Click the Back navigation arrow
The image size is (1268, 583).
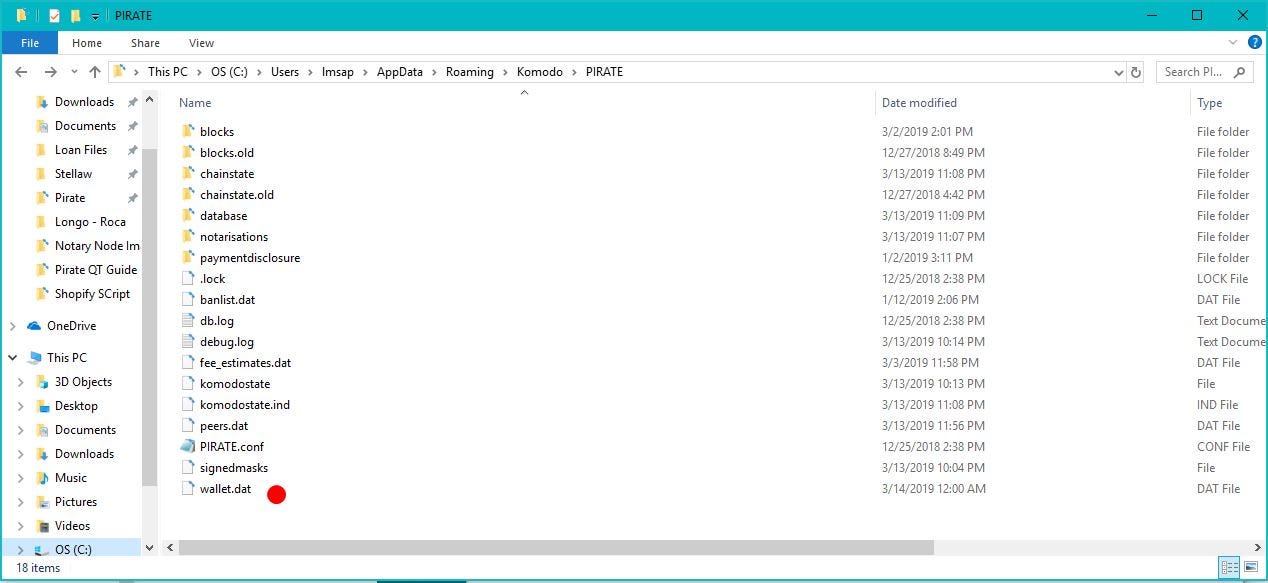[21, 72]
